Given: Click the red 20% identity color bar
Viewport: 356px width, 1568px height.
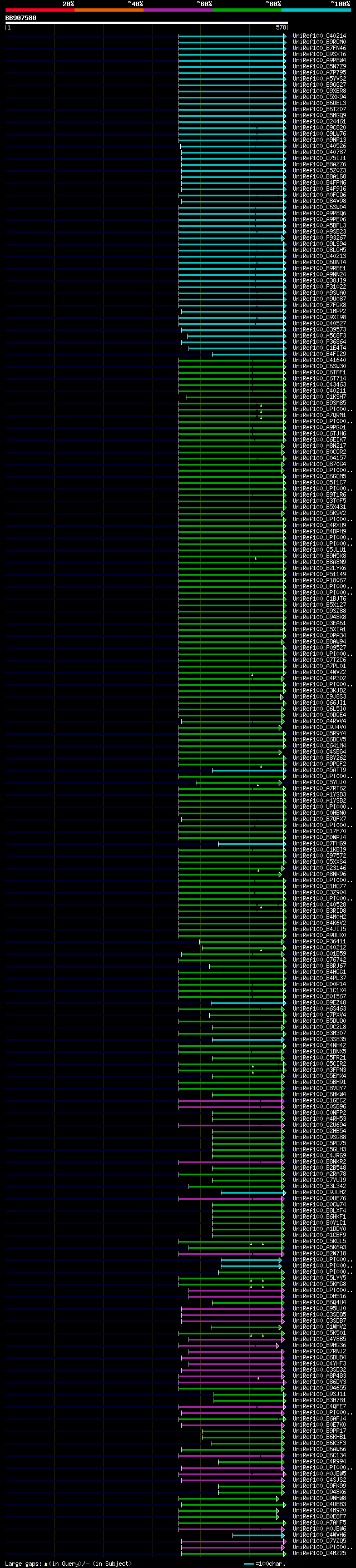Looking at the screenshot, I should [39, 10].
